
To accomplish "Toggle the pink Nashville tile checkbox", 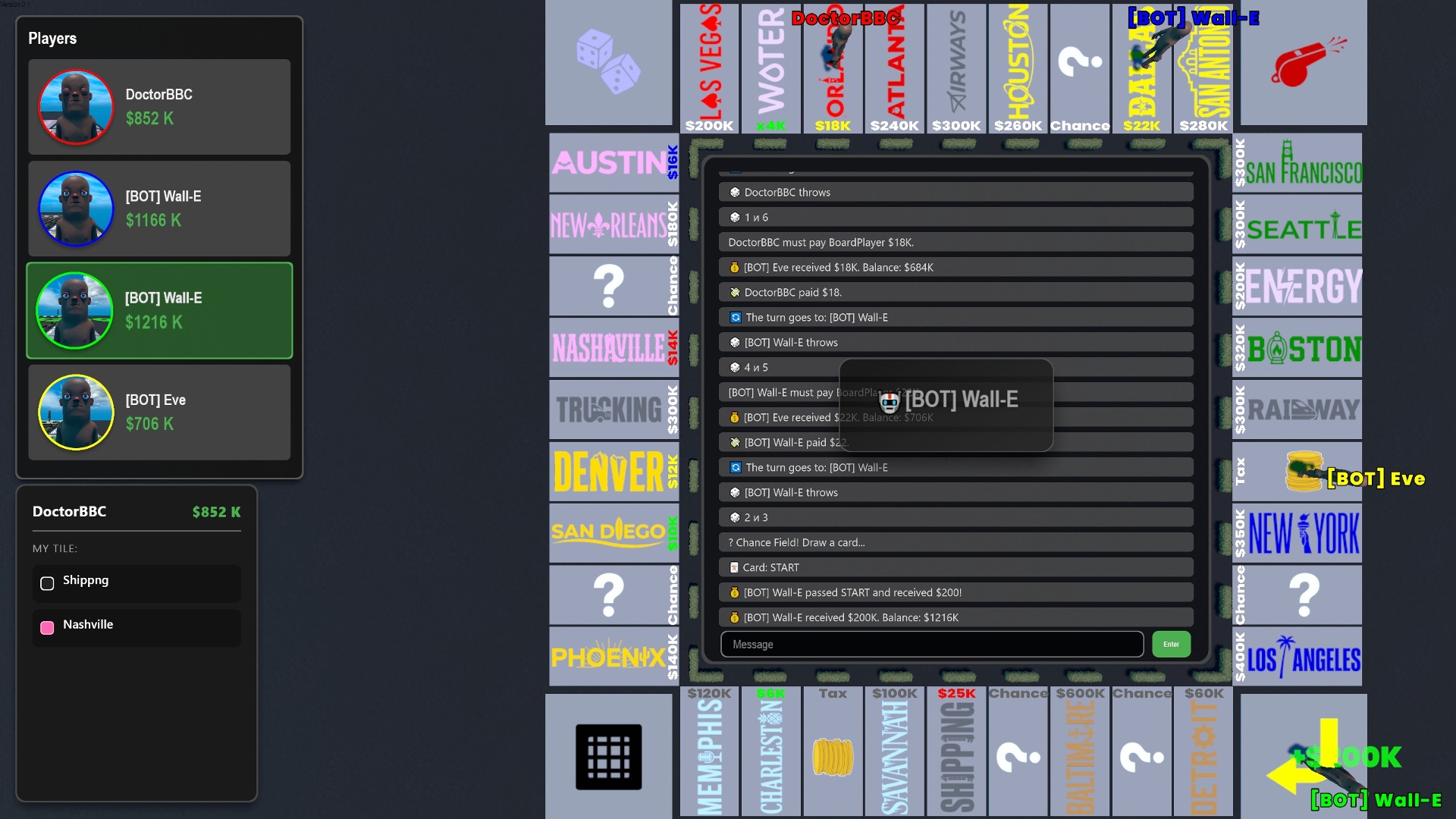I will tap(47, 627).
